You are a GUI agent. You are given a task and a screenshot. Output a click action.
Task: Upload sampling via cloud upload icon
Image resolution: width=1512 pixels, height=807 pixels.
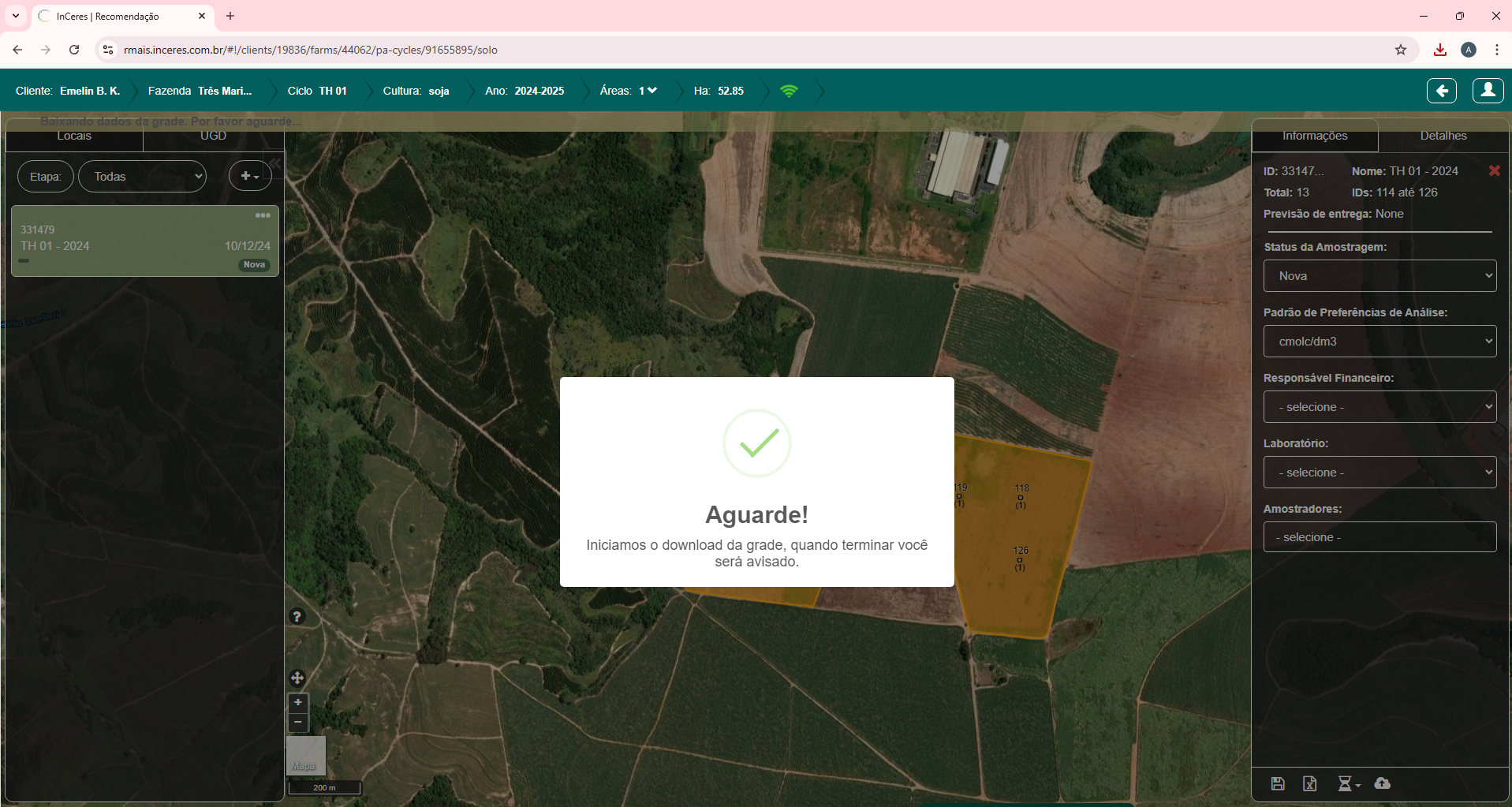[x=1382, y=783]
